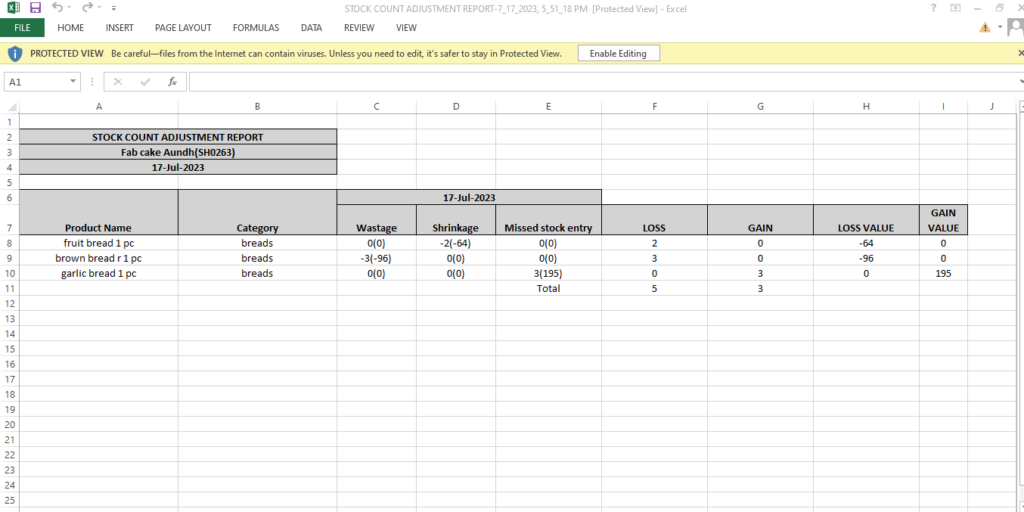Select column F header

(654, 106)
